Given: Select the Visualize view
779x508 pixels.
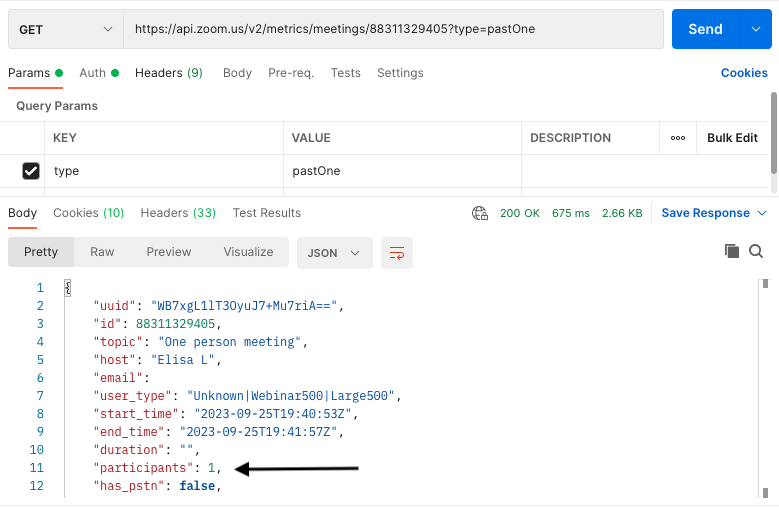Looking at the screenshot, I should click(248, 252).
